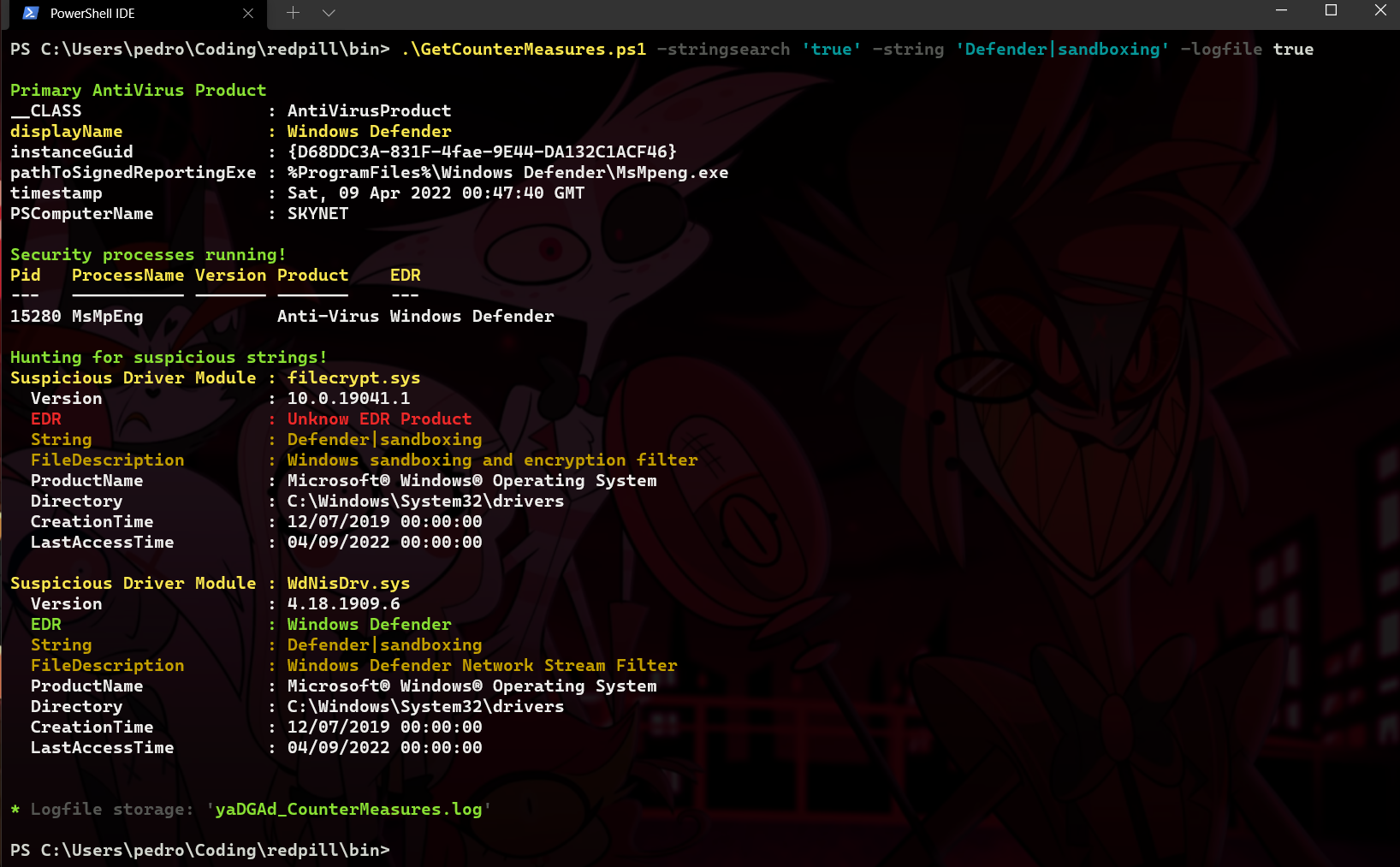The width and height of the screenshot is (1400, 867).
Task: Click the version 4.18.1909.6
Action: [x=343, y=603]
